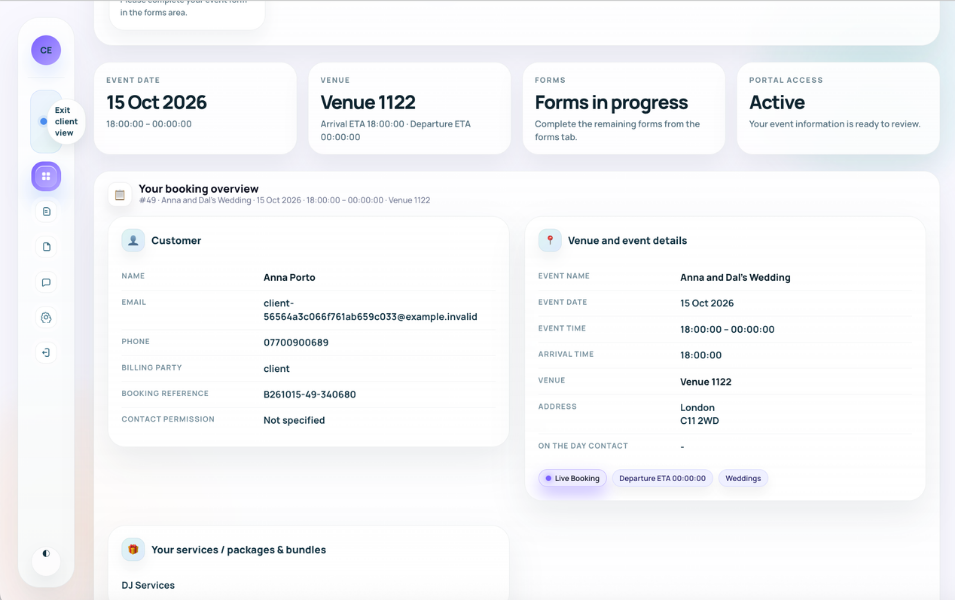Click the client email address value
955x600 pixels.
(x=370, y=310)
